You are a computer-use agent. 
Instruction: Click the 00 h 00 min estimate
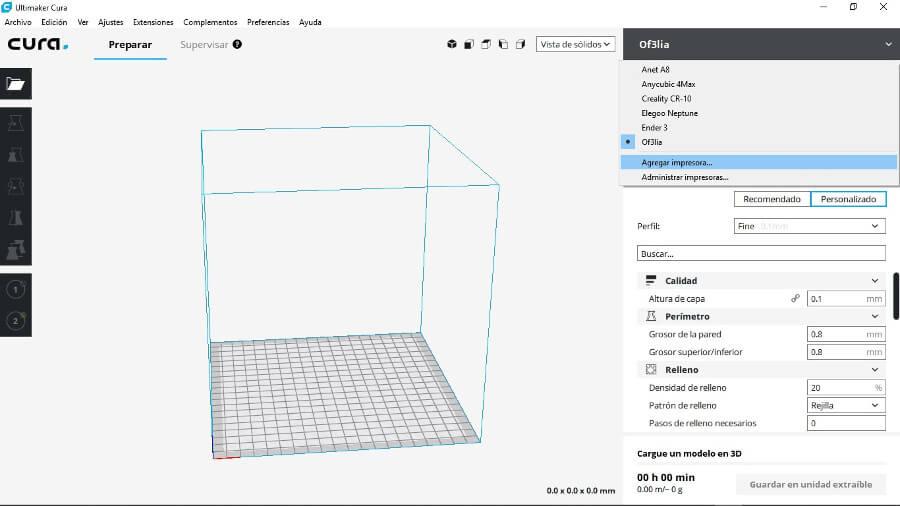tap(666, 477)
